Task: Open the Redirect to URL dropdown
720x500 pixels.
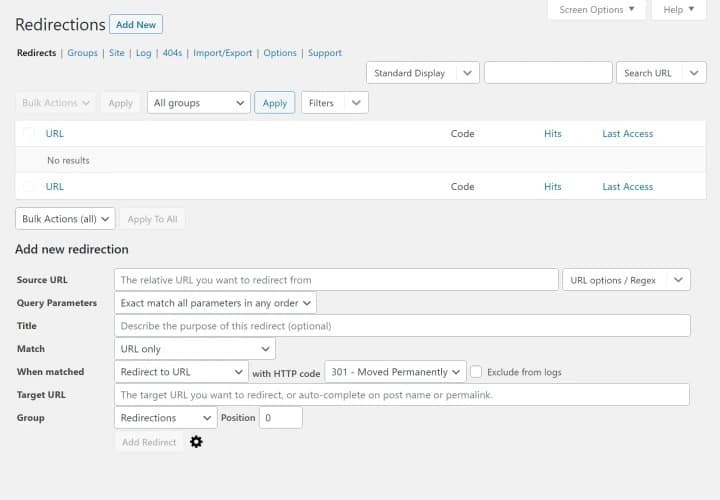Action: point(181,372)
